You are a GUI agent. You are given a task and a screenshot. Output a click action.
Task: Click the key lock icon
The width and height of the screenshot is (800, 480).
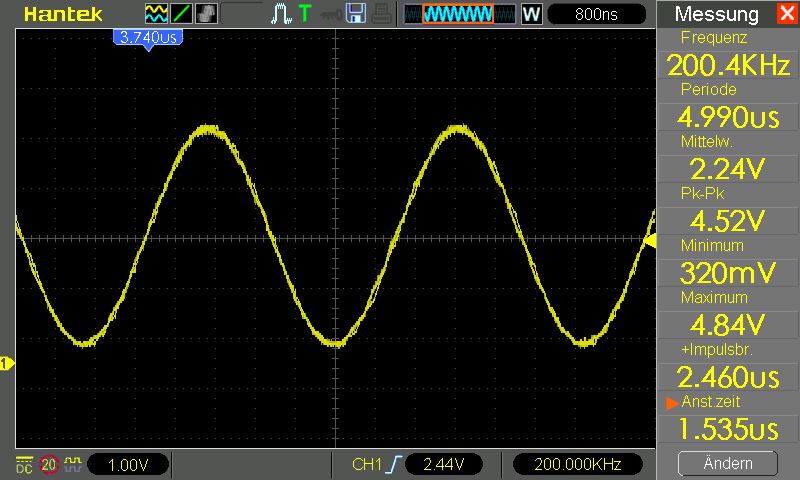tap(331, 15)
